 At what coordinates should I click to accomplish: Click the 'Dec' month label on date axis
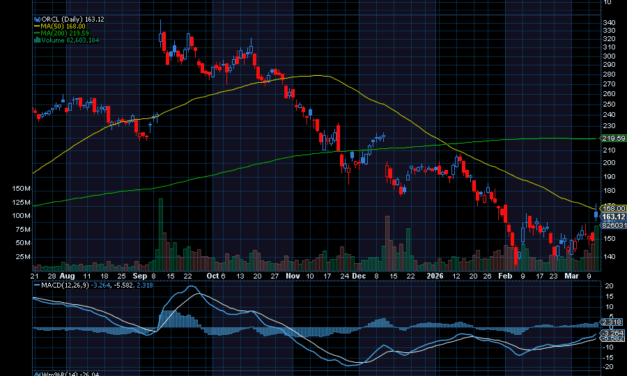(359, 276)
